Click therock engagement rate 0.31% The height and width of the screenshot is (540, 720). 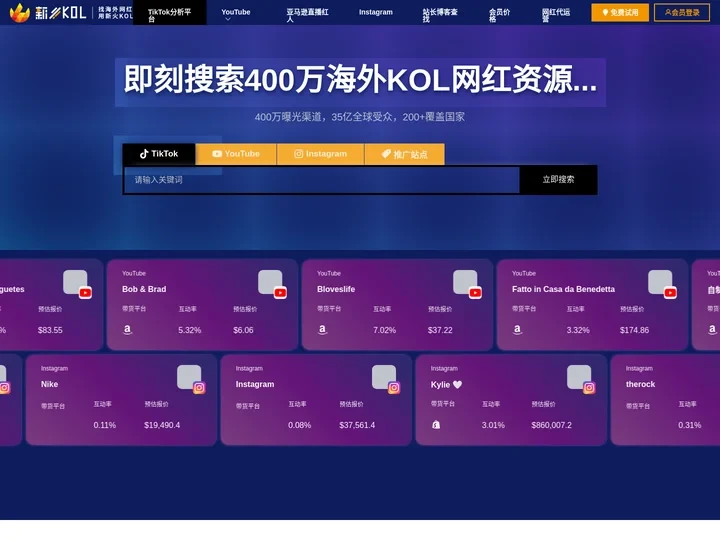pyautogui.click(x=690, y=425)
